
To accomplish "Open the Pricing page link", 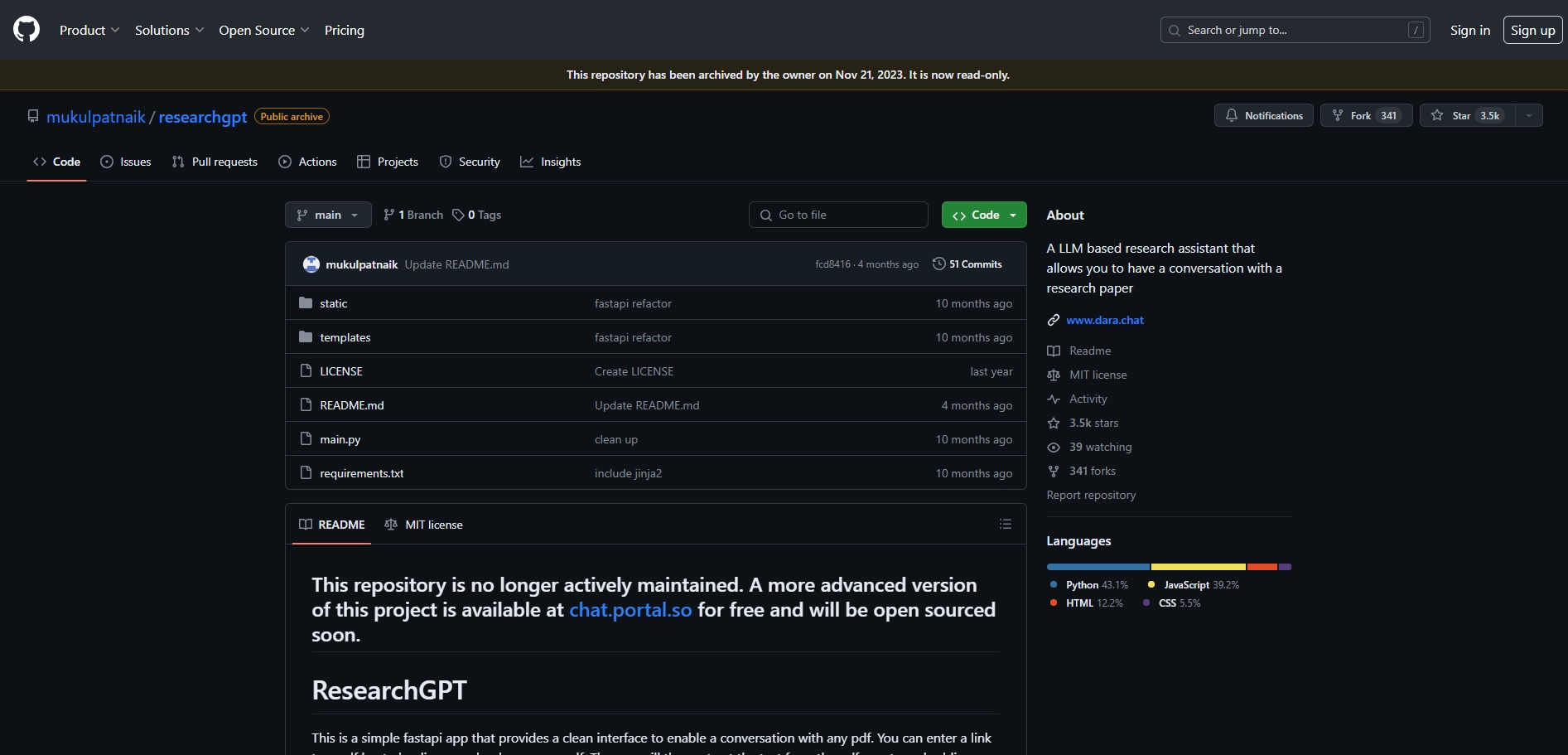I will click(345, 30).
